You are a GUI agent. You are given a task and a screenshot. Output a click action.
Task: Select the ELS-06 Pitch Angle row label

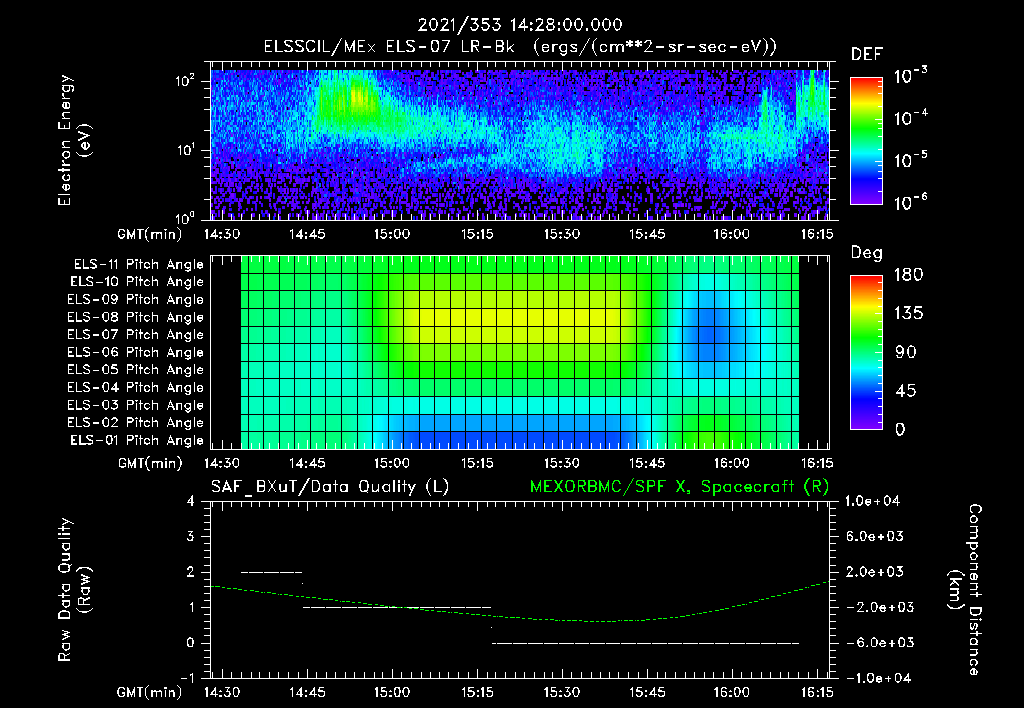[x=136, y=353]
